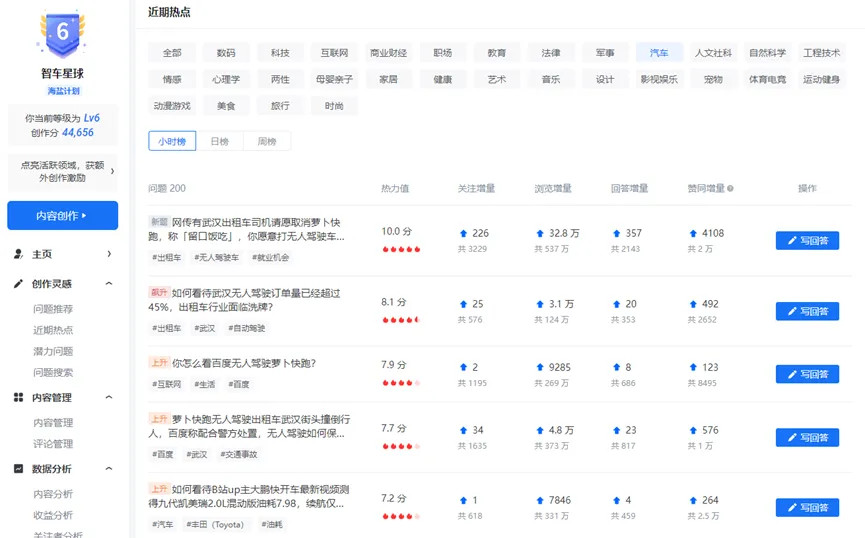Click 写回答 for the 萝卜快跑 taxi question

807,241
